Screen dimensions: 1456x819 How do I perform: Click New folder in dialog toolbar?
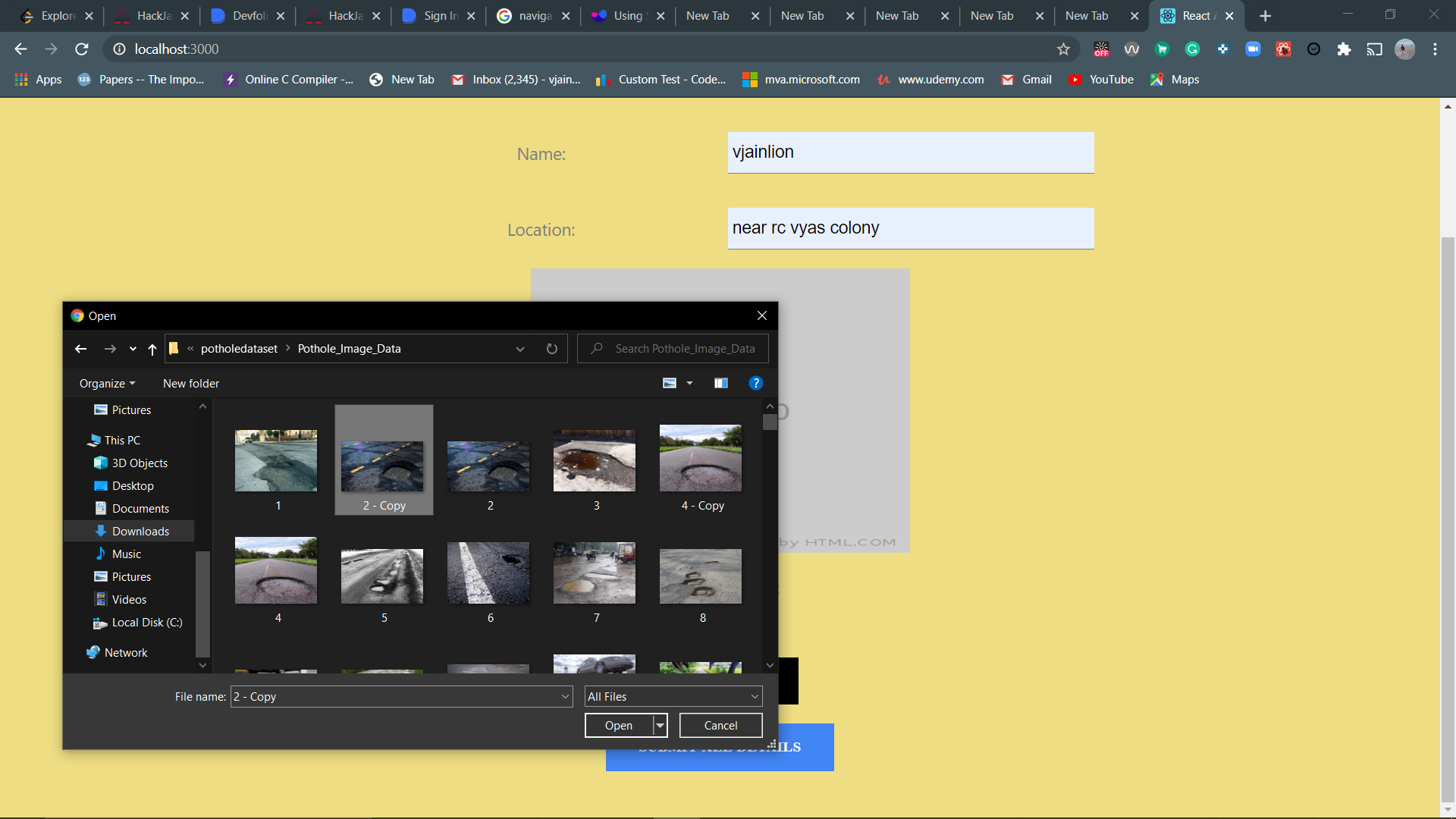click(x=191, y=384)
